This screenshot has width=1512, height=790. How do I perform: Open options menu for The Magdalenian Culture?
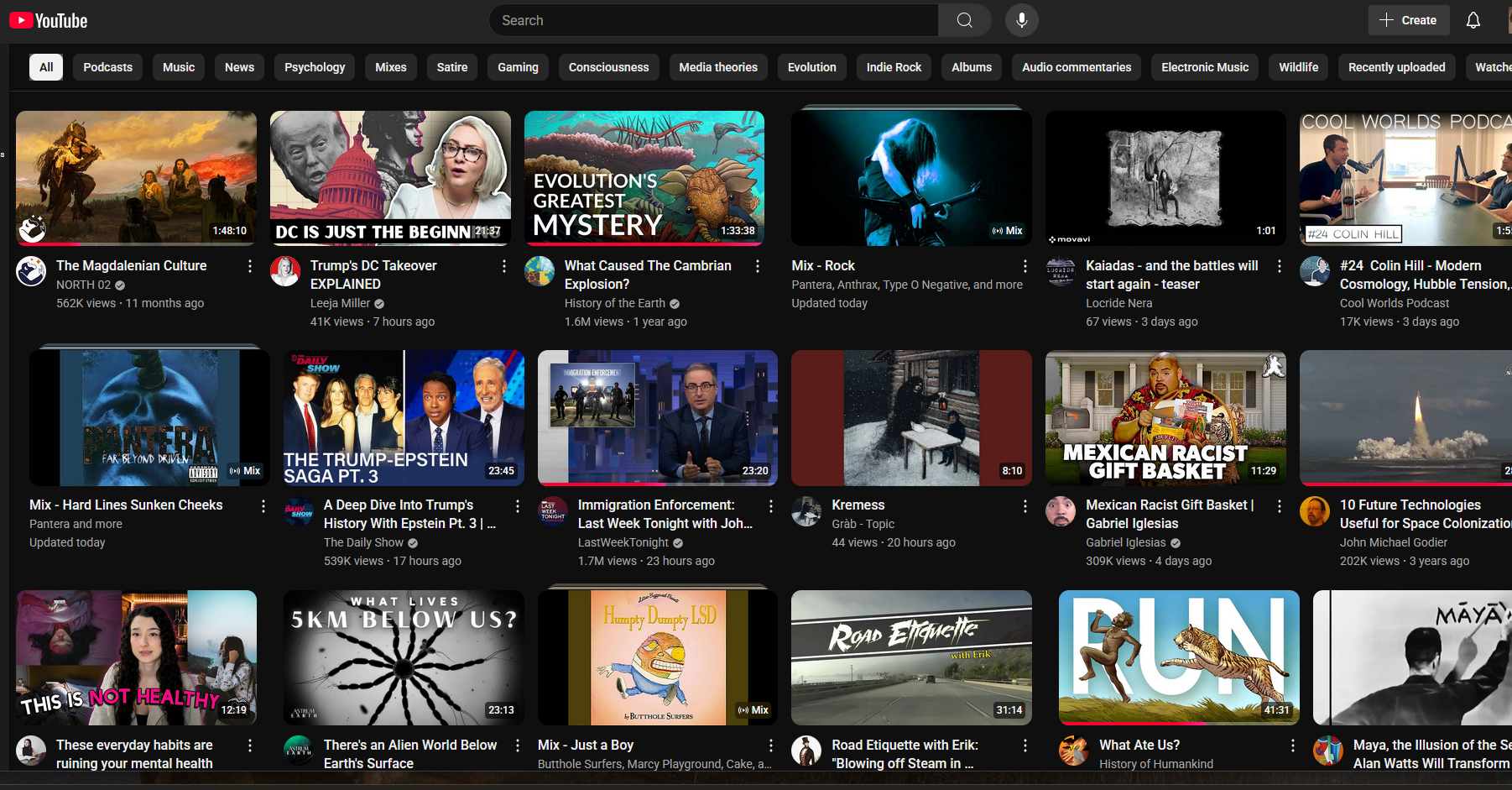pyautogui.click(x=249, y=266)
